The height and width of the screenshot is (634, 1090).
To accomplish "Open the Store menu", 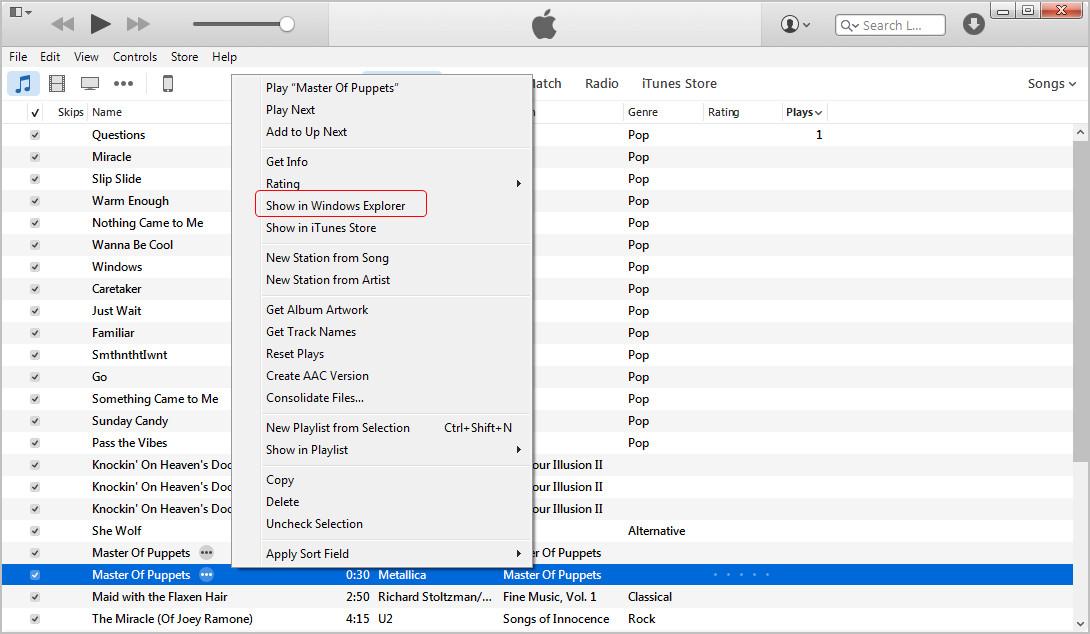I will click(x=184, y=57).
